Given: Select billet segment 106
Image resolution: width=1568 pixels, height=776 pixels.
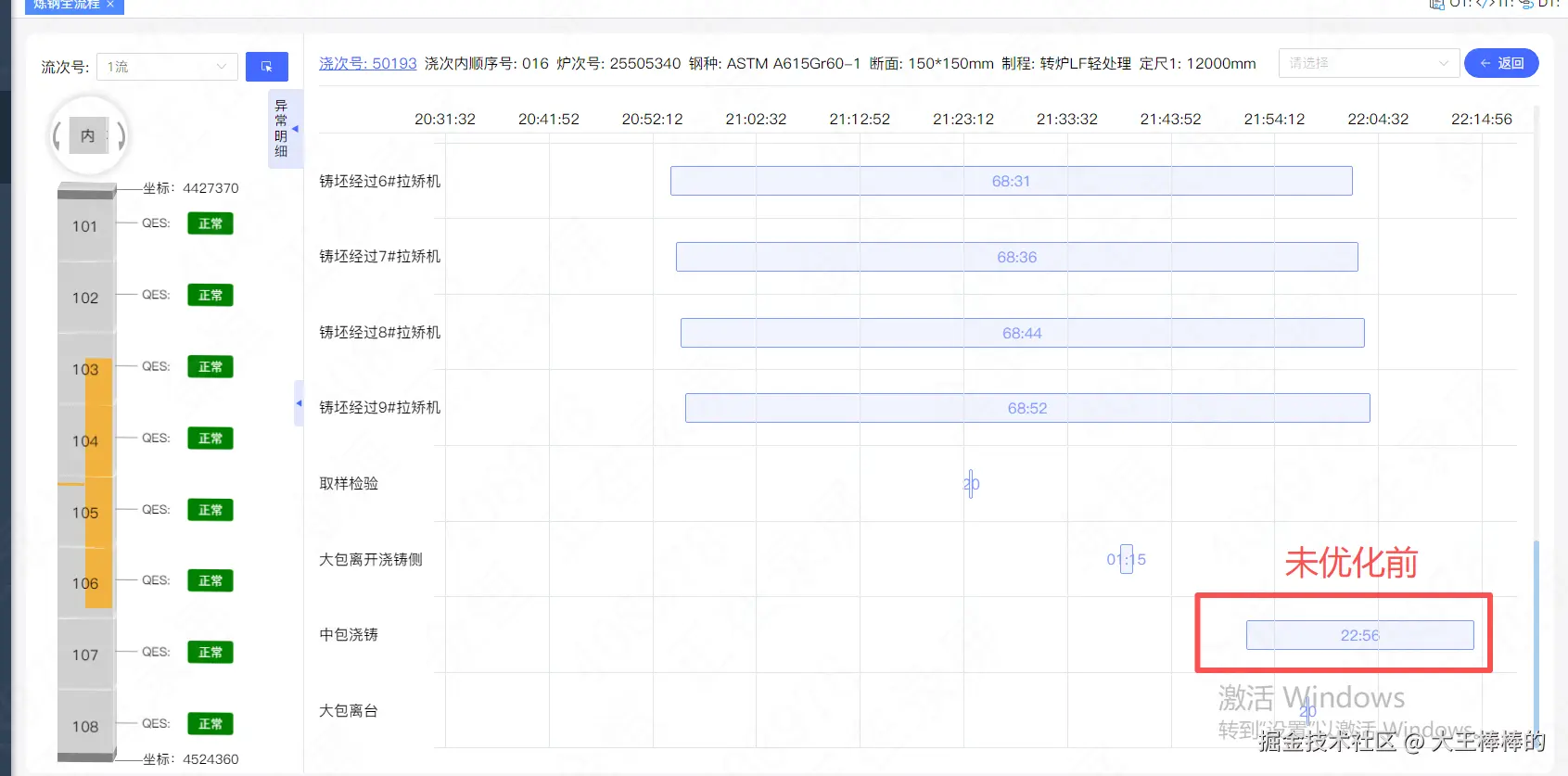Looking at the screenshot, I should pyautogui.click(x=85, y=583).
